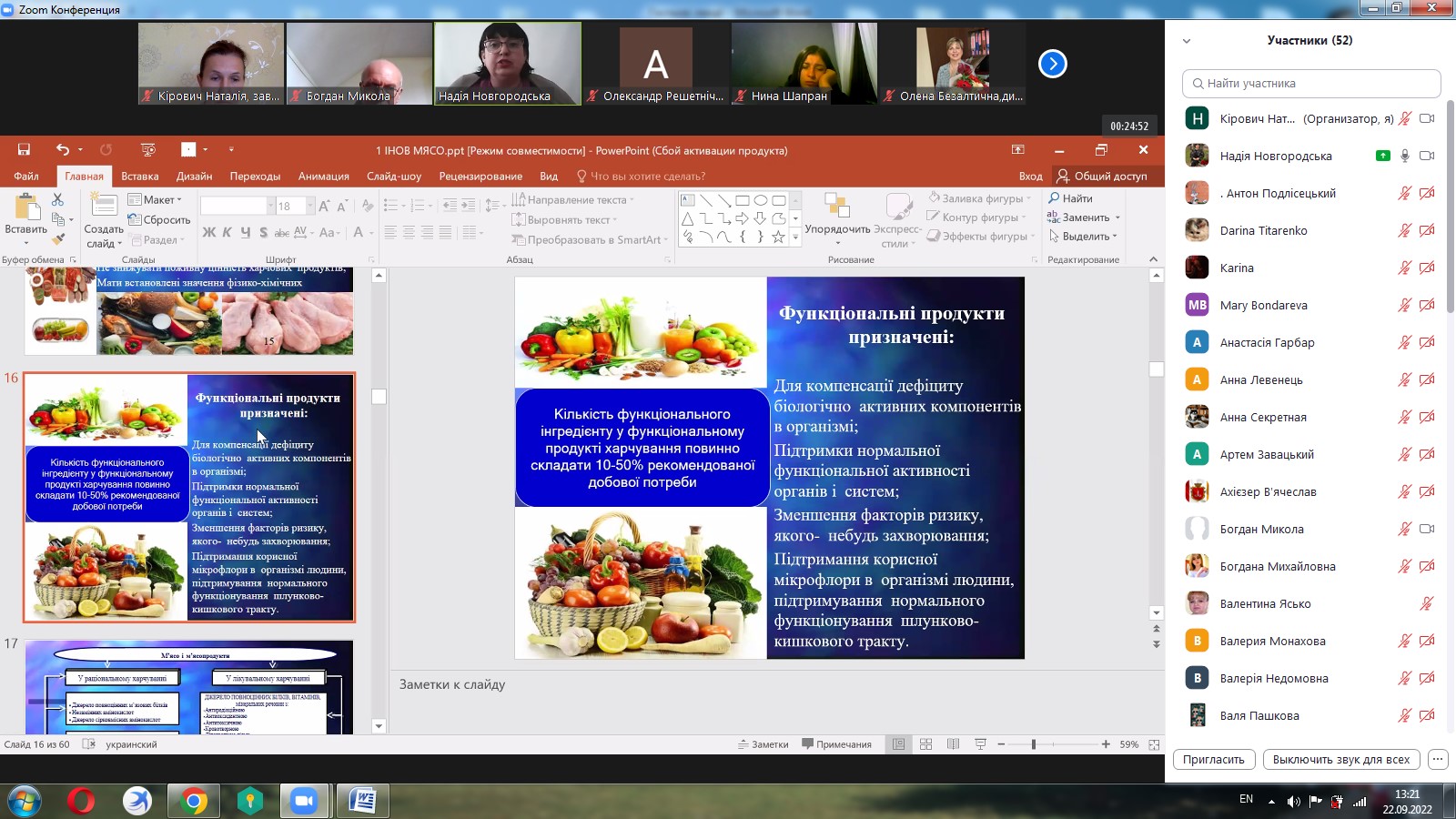Click the Save icon in PowerPoint toolbar
This screenshot has height=819, width=1456.
coord(24,150)
